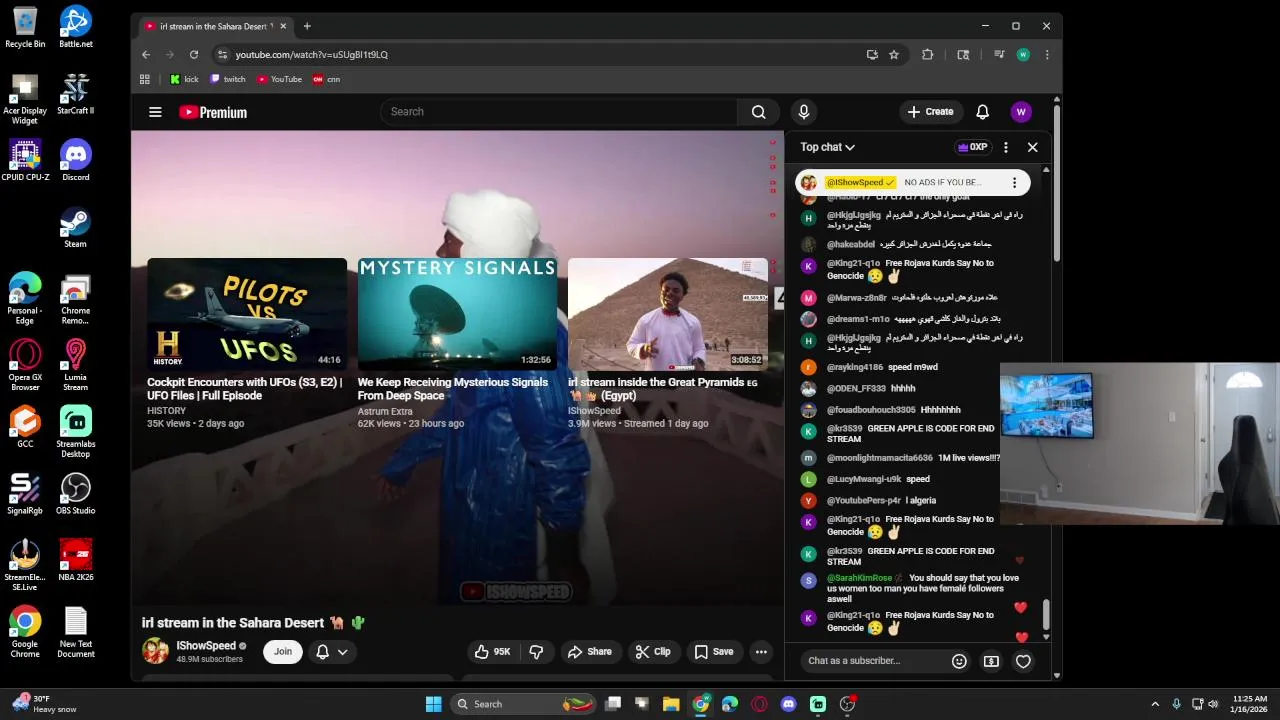Open OBS Studio desktop shortcut
1280x720 pixels.
(x=76, y=494)
